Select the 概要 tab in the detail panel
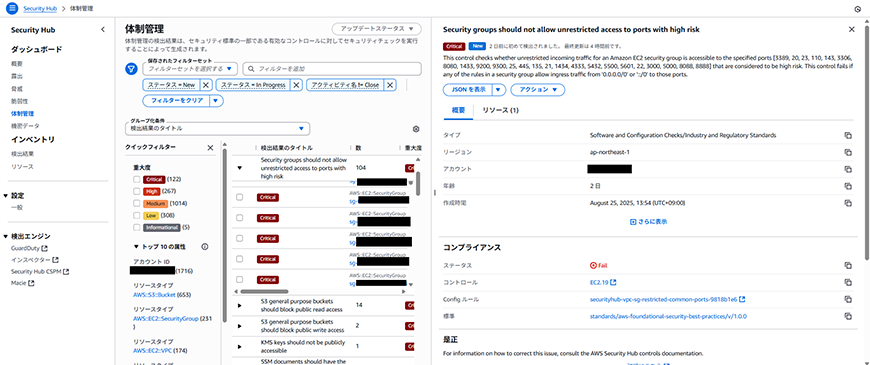Image resolution: width=870 pixels, height=365 pixels. pos(458,110)
